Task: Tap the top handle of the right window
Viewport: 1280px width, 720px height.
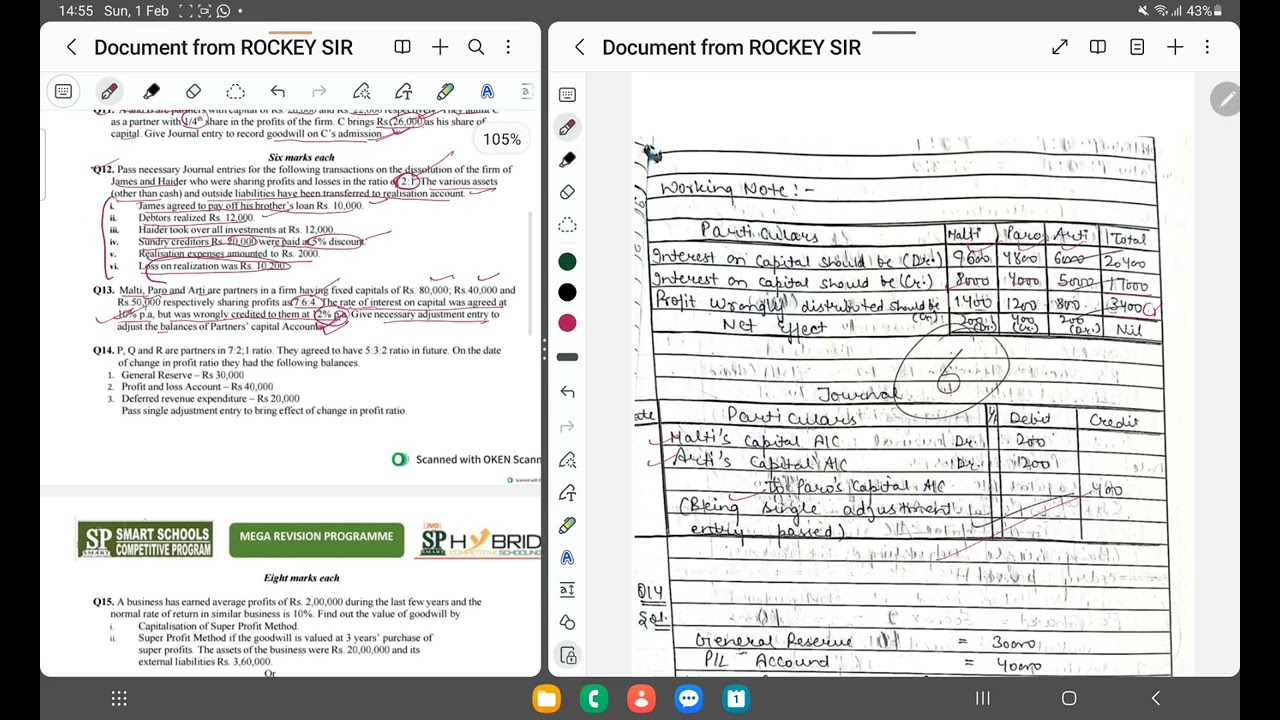Action: (893, 31)
